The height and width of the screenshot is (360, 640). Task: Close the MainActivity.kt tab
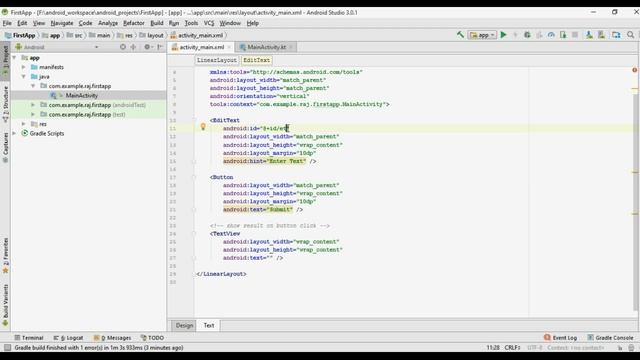click(291, 47)
